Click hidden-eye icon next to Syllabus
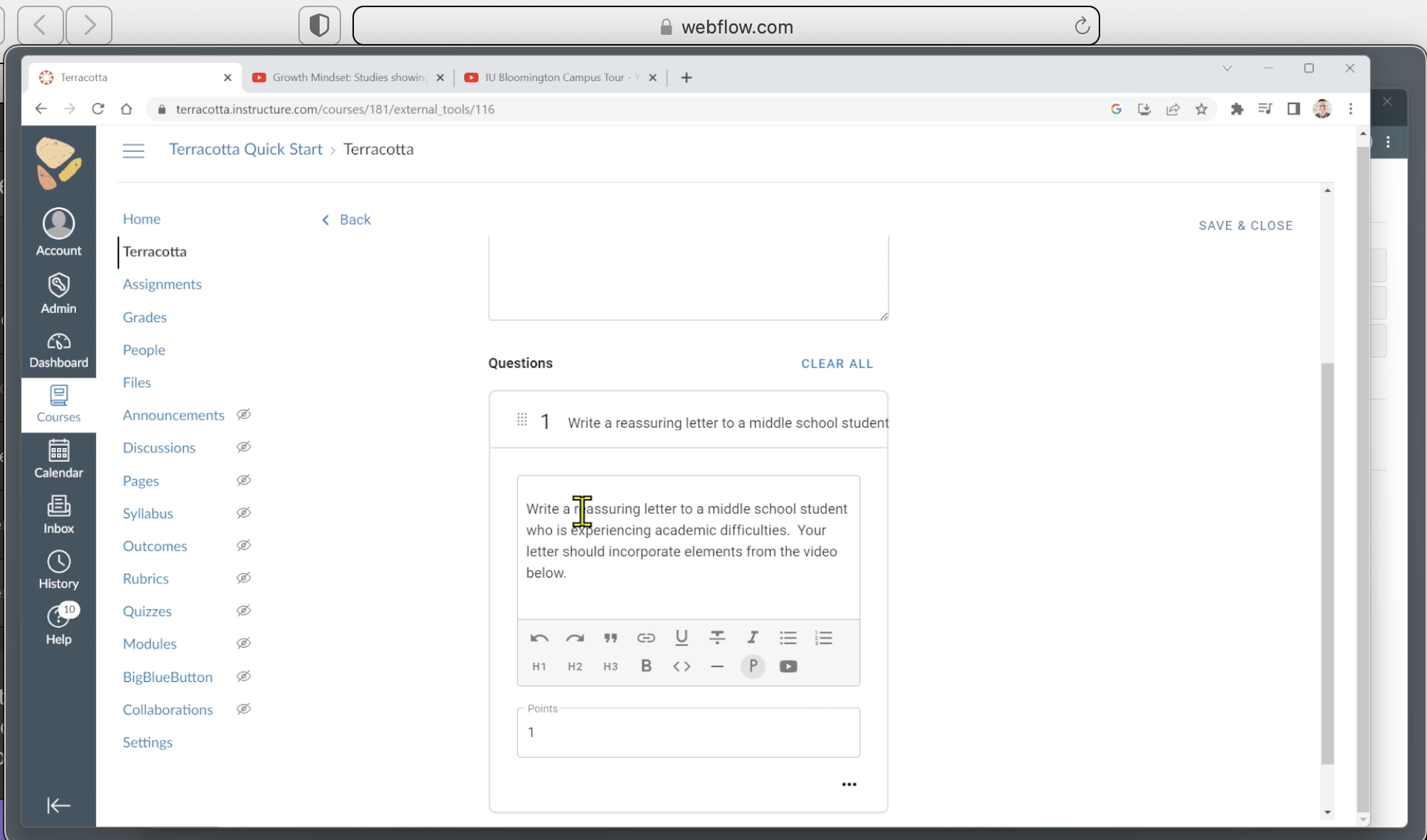This screenshot has height=840, width=1427. coord(244,513)
